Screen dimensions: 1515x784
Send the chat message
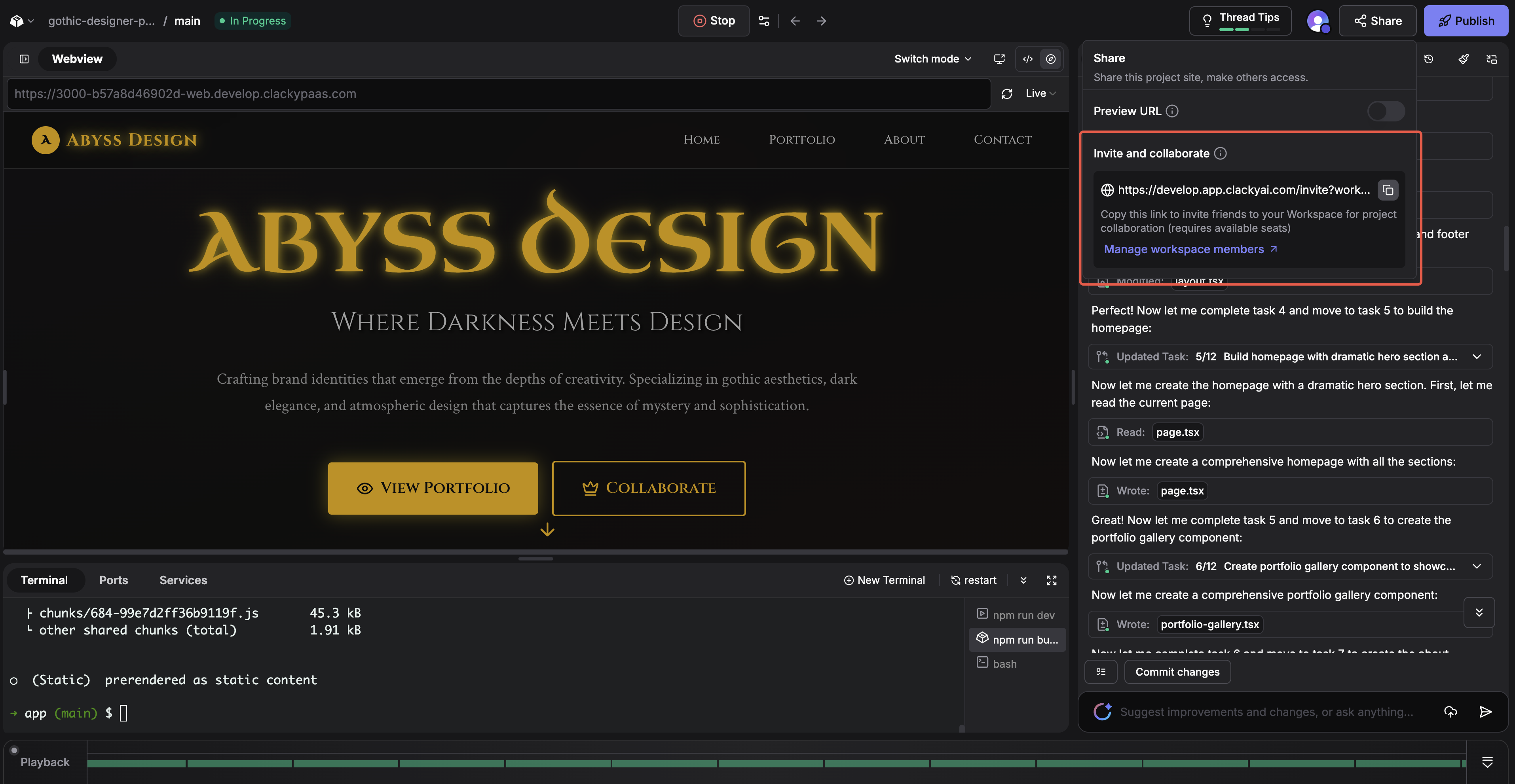click(x=1485, y=712)
